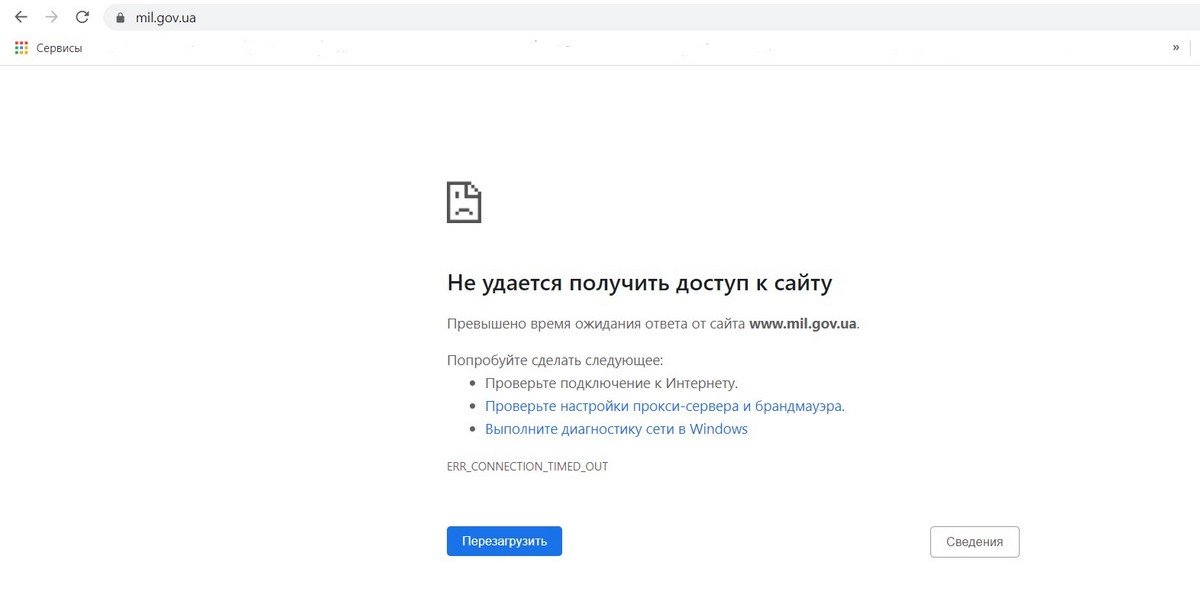Click the Превышено время ожидания message

click(x=596, y=323)
